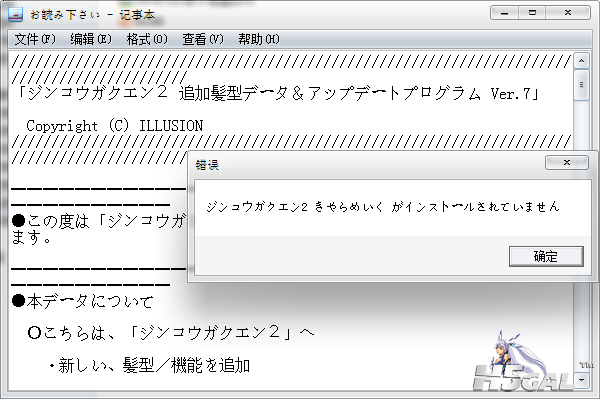Click the line starting ○こちらは、

(x=171, y=333)
